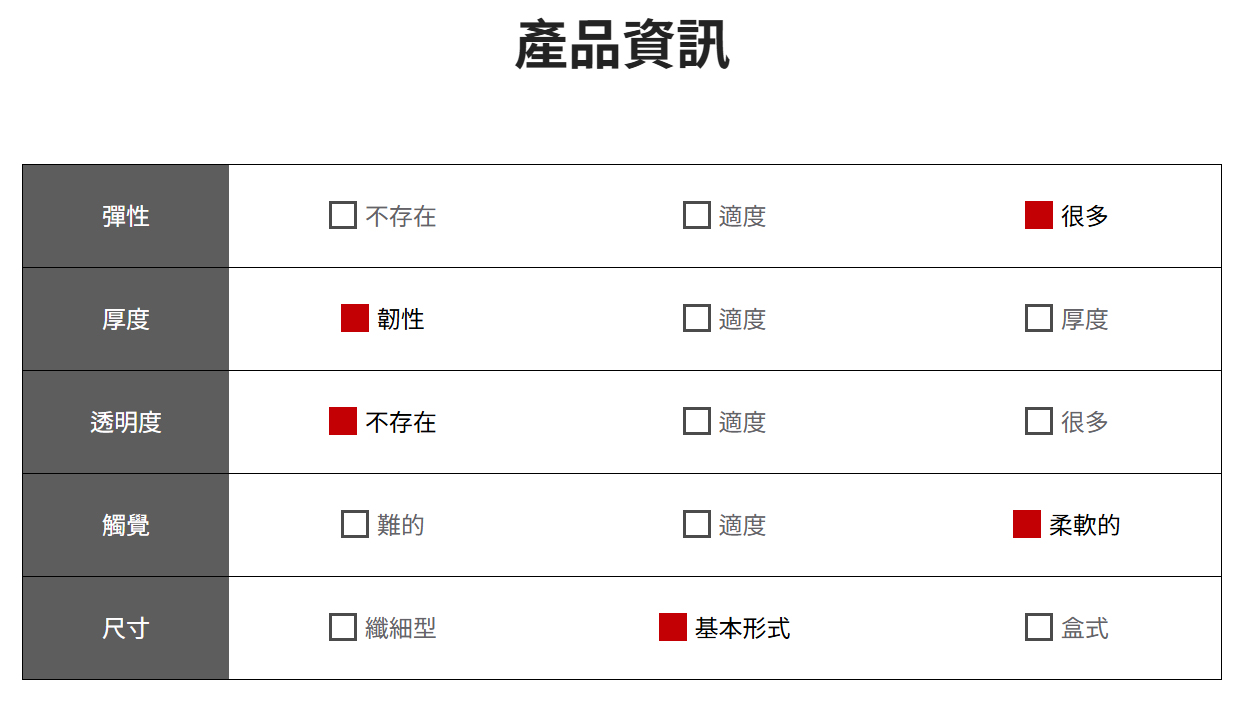This screenshot has height=701, width=1240.
Task: Tick the unchecked 厚度 option checkbox
Action: click(1039, 318)
